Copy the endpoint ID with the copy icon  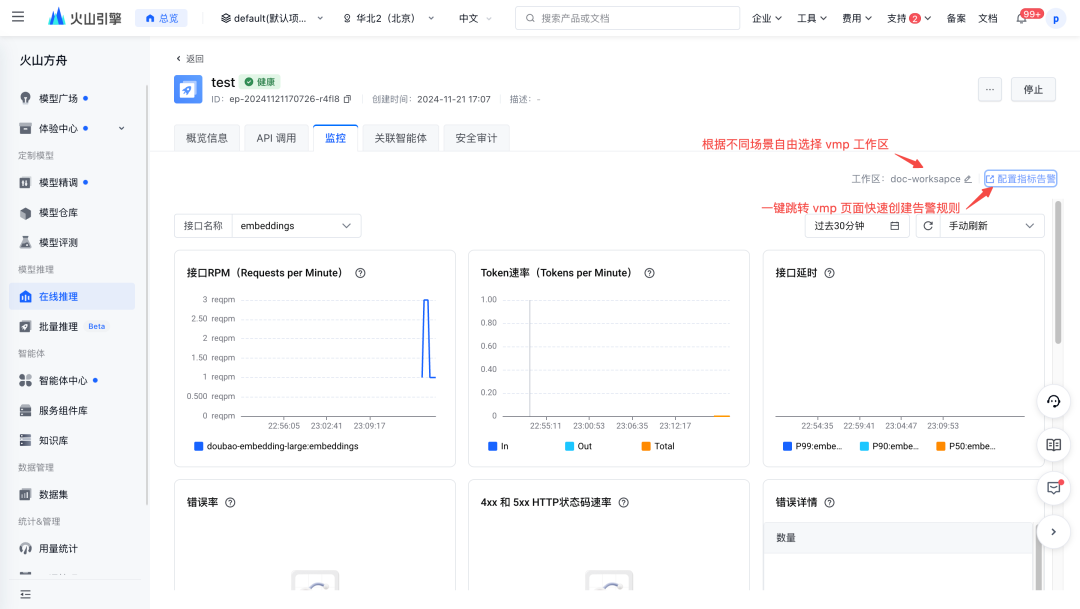tap(347, 99)
